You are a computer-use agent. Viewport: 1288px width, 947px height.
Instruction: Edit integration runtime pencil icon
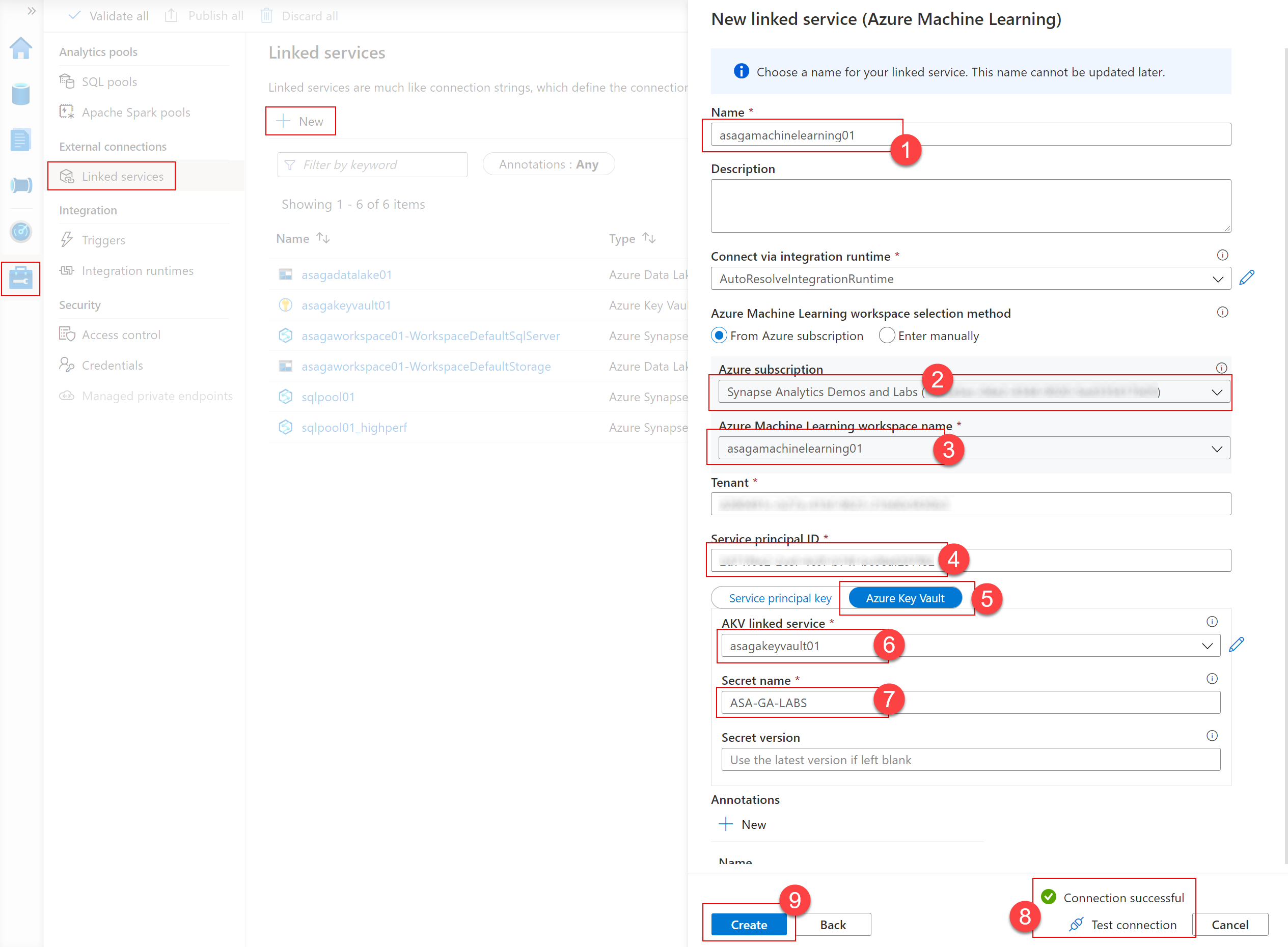click(1247, 278)
